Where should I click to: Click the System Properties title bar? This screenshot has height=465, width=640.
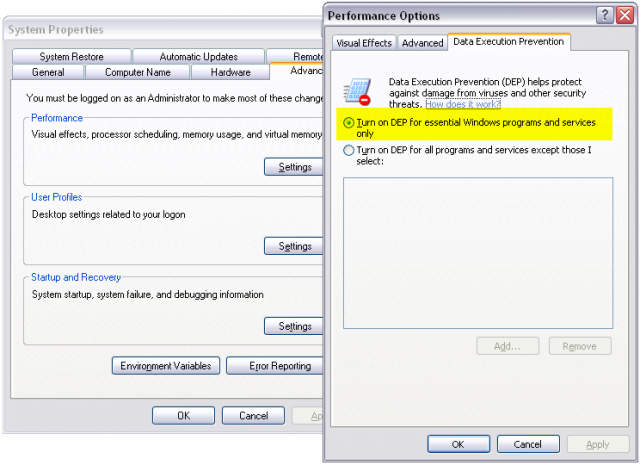tap(163, 29)
